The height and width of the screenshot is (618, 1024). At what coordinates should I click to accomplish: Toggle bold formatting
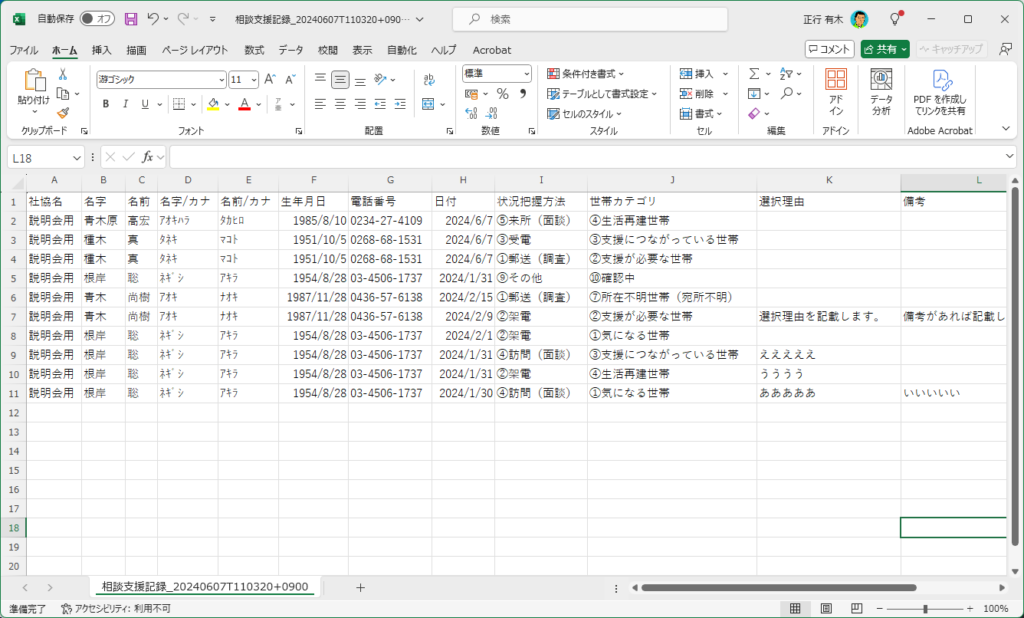(x=105, y=104)
